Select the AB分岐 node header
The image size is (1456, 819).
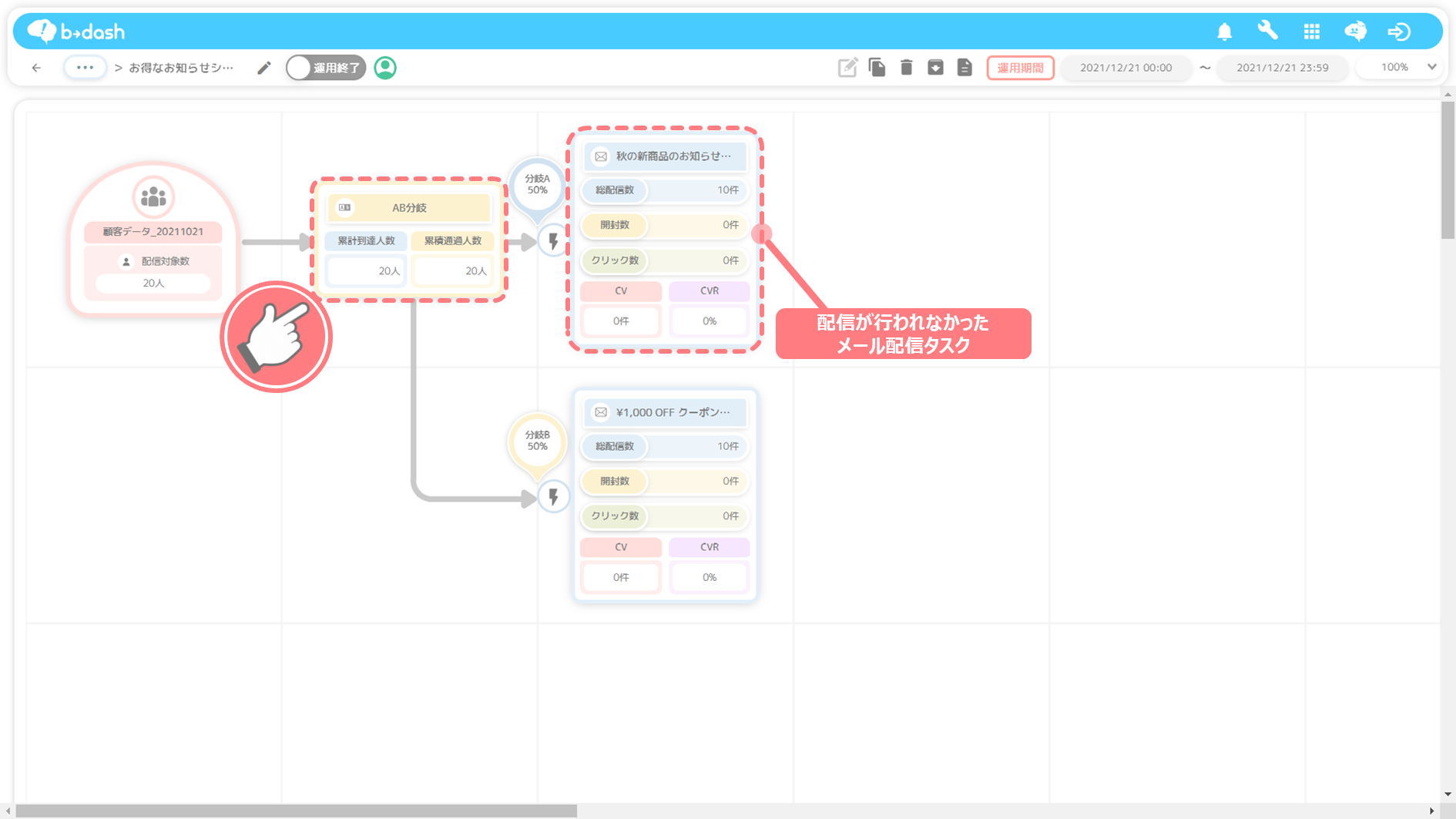[409, 207]
